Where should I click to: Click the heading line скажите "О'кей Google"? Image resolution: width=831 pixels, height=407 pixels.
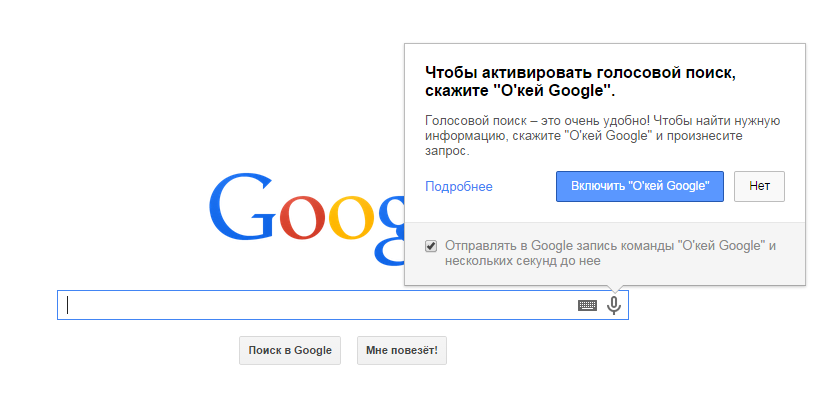pyautogui.click(x=520, y=91)
